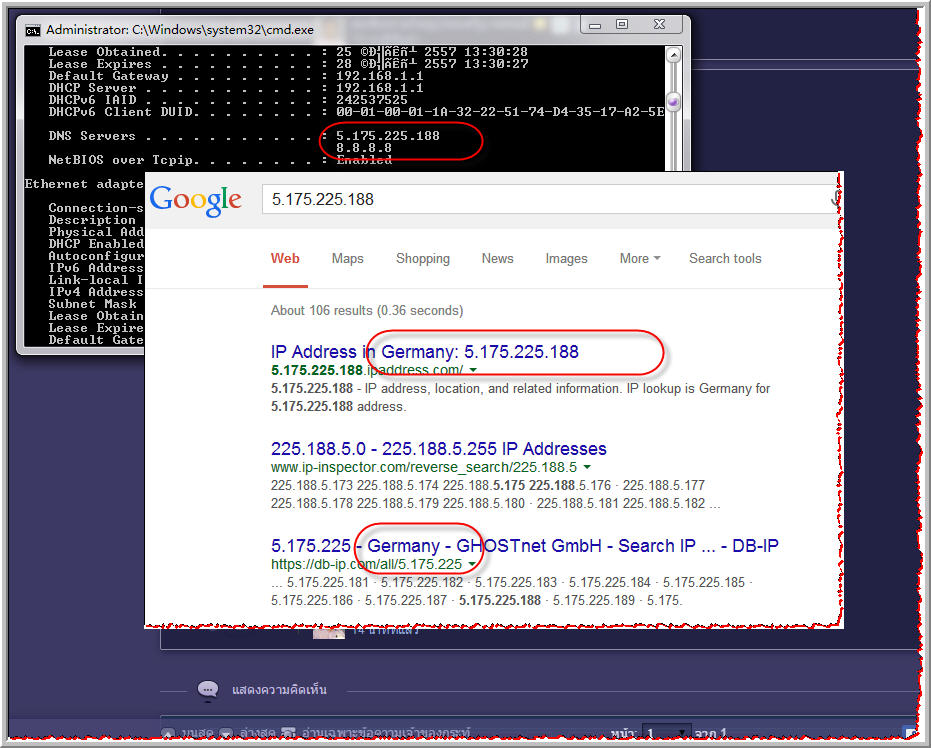Screen dimensions: 931x748
Task: Expand dropdown arrow beside ip-inspector.com URL
Action: pyautogui.click(x=587, y=467)
